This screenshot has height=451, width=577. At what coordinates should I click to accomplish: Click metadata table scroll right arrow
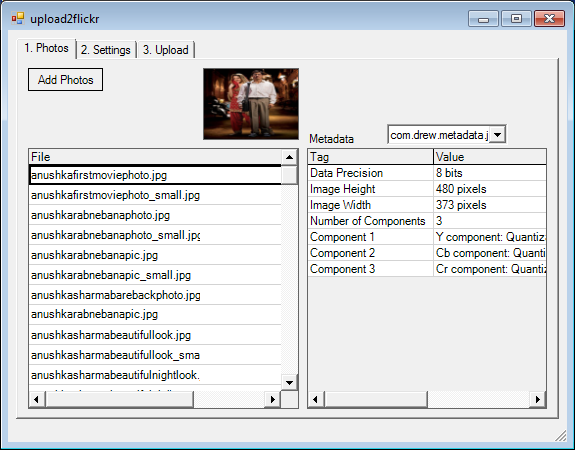pos(538,399)
